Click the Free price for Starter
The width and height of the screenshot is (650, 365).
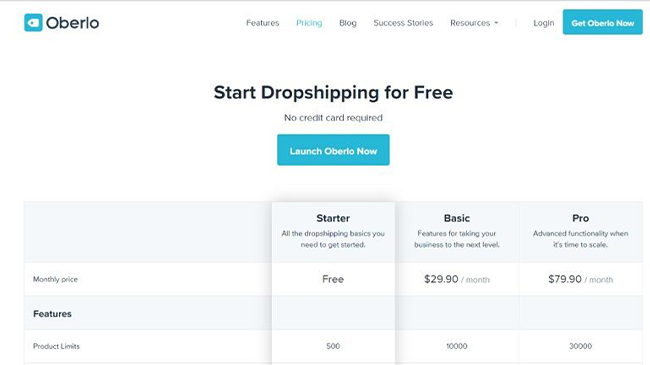[333, 279]
